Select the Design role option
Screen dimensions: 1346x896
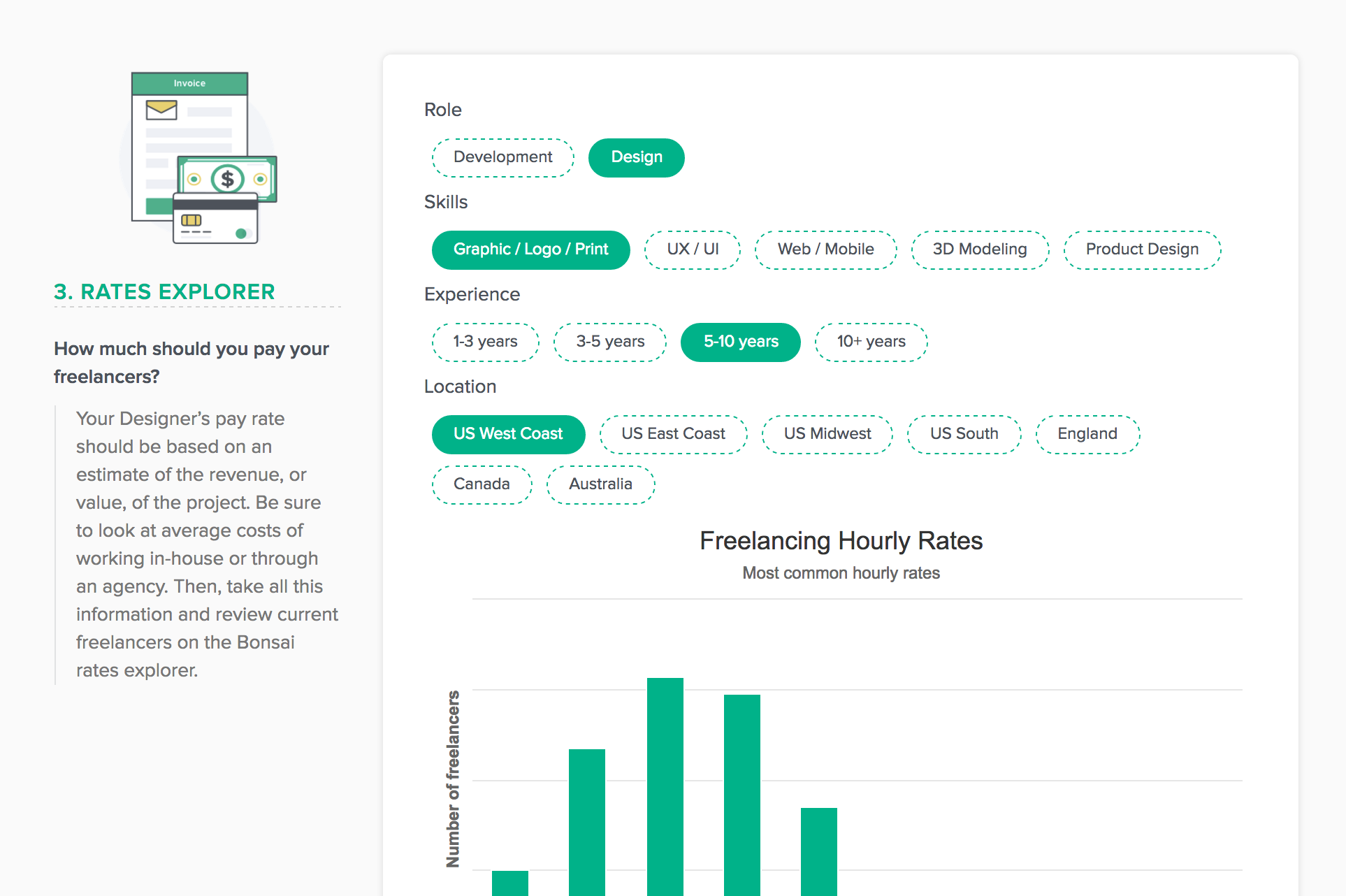click(x=636, y=157)
